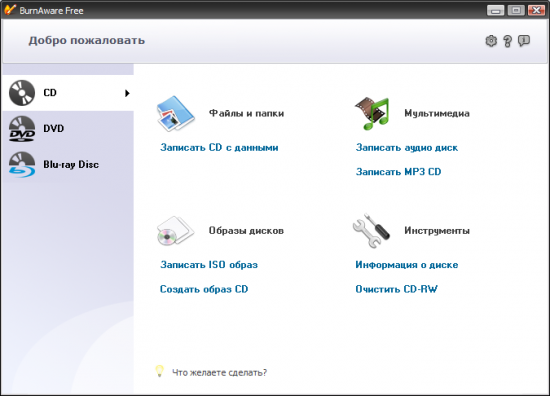
Task: Click the CD disc icon in sidebar
Action: coord(22,93)
